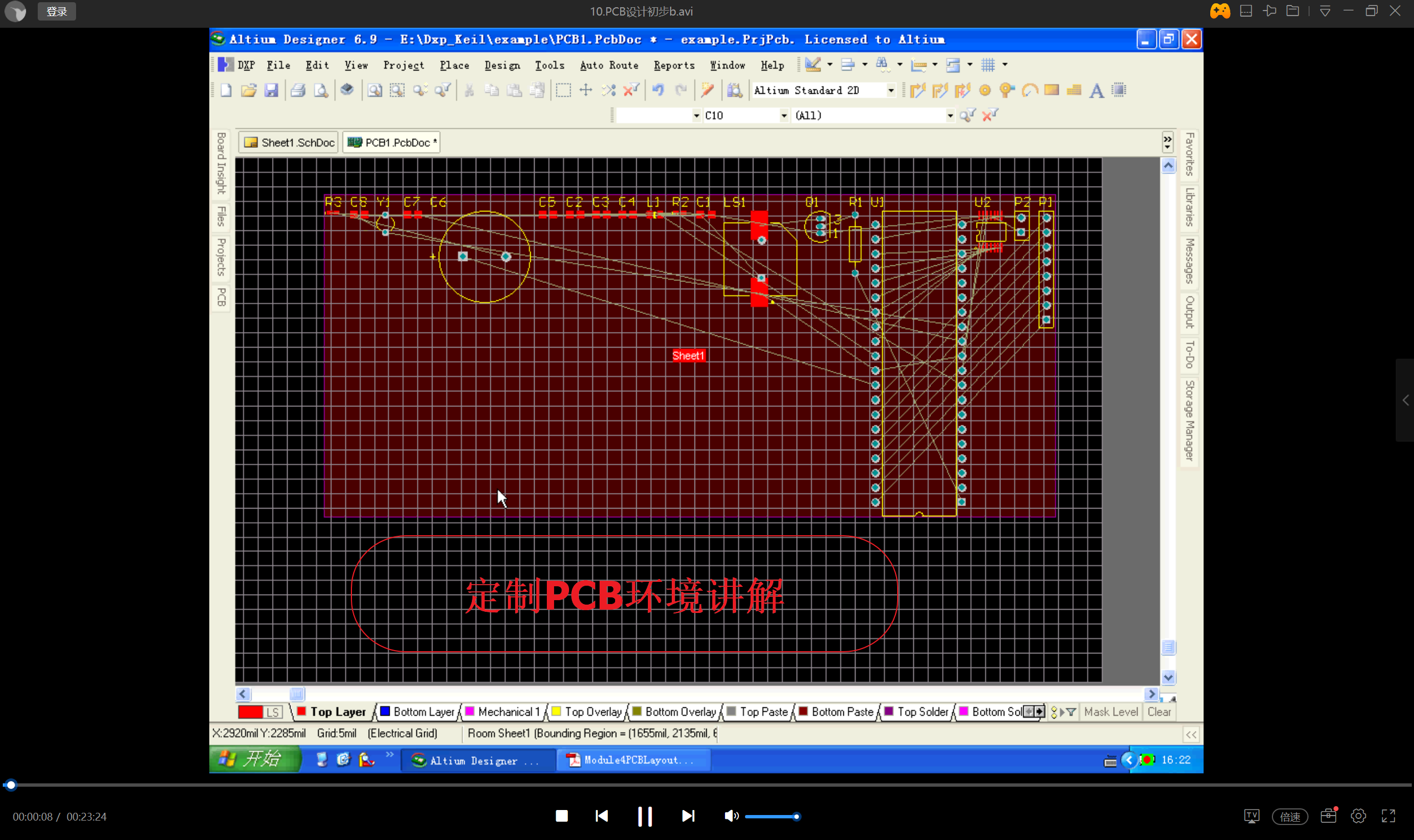
Task: Select the Select Inside Area tool
Action: (563, 90)
